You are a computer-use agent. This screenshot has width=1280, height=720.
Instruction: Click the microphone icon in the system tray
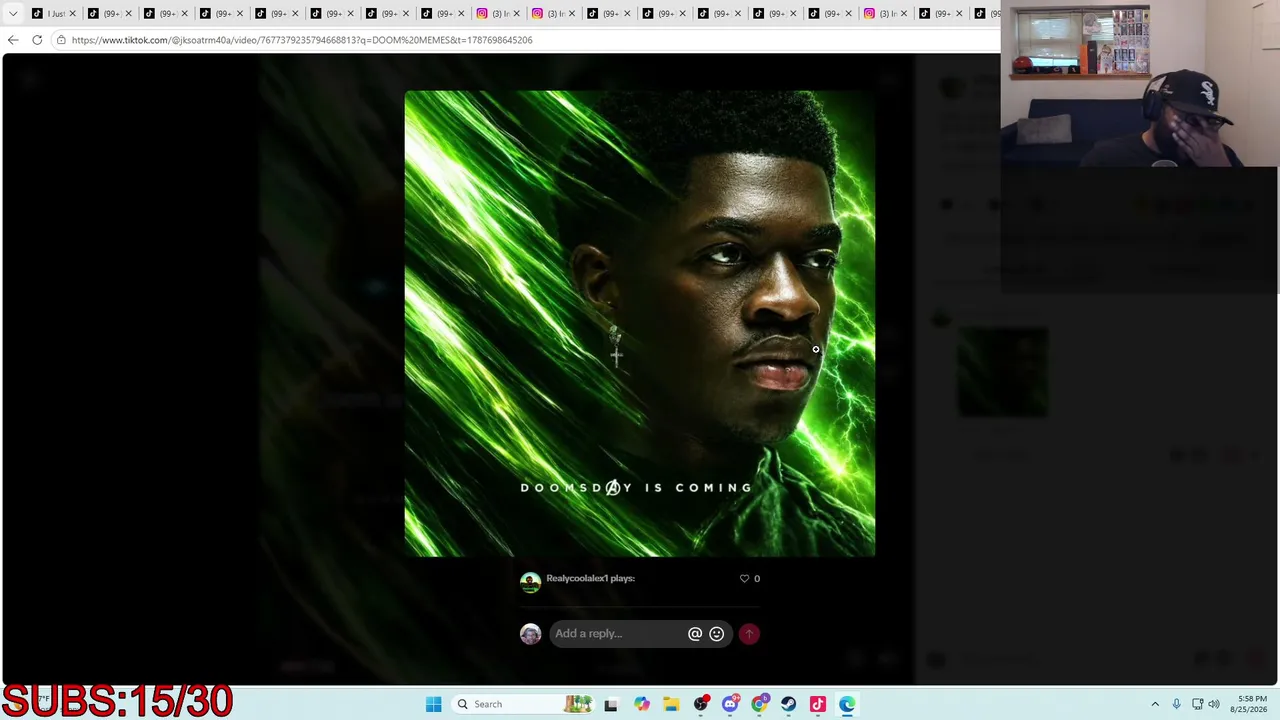[x=1176, y=704]
